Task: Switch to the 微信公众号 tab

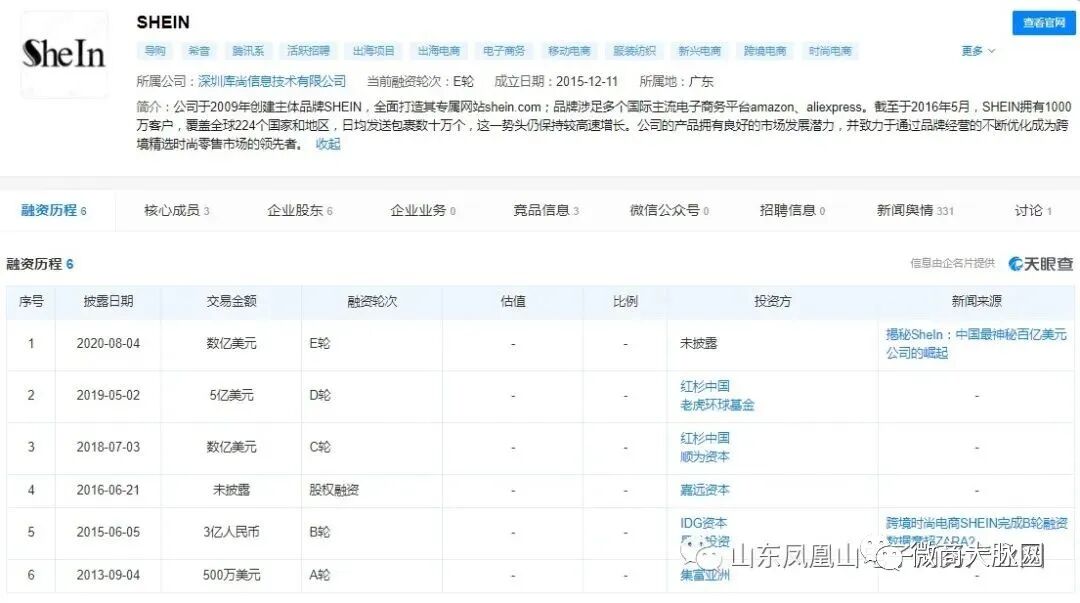Action: tap(669, 210)
